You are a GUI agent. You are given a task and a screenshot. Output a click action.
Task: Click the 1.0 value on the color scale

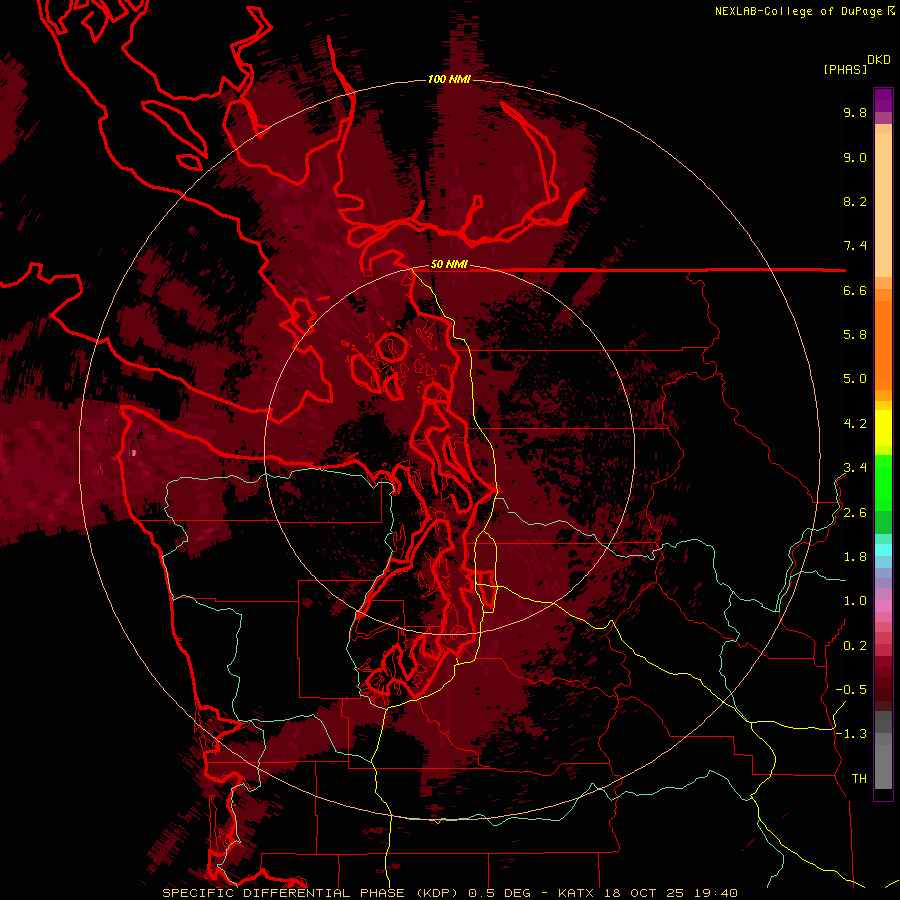(x=855, y=601)
